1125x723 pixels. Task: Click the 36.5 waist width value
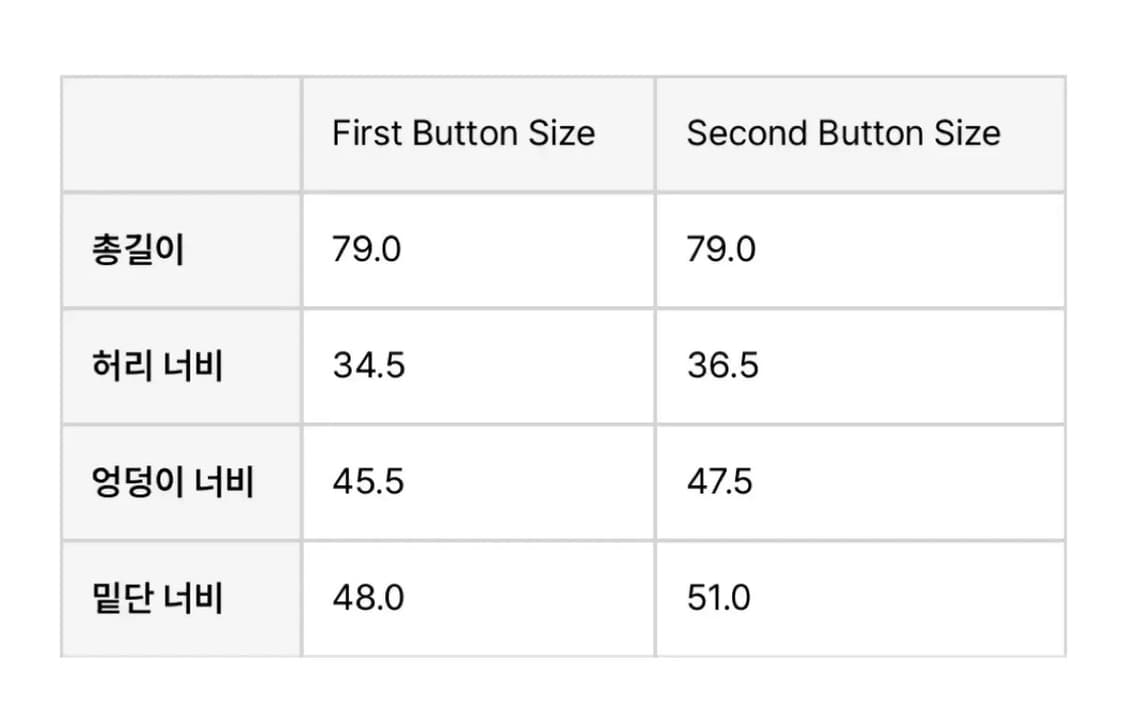pyautogui.click(x=723, y=366)
